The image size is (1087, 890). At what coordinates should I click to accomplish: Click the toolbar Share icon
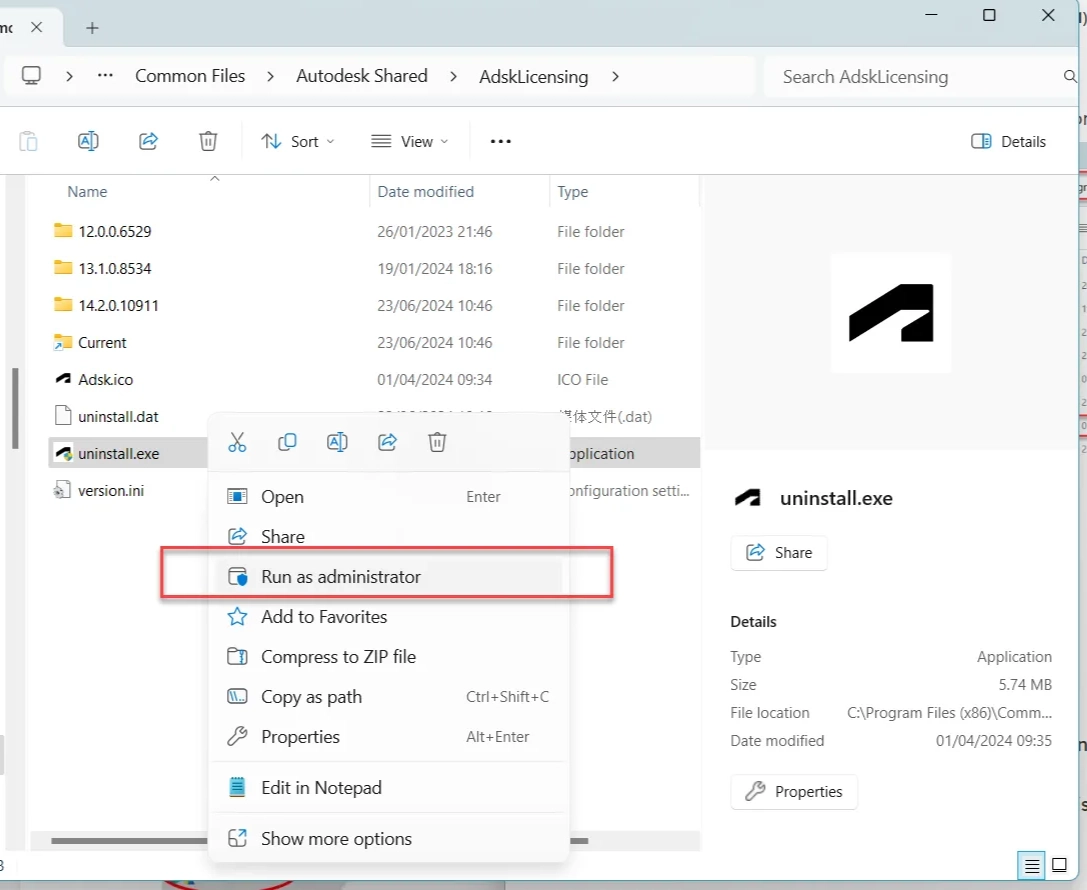[x=148, y=141]
